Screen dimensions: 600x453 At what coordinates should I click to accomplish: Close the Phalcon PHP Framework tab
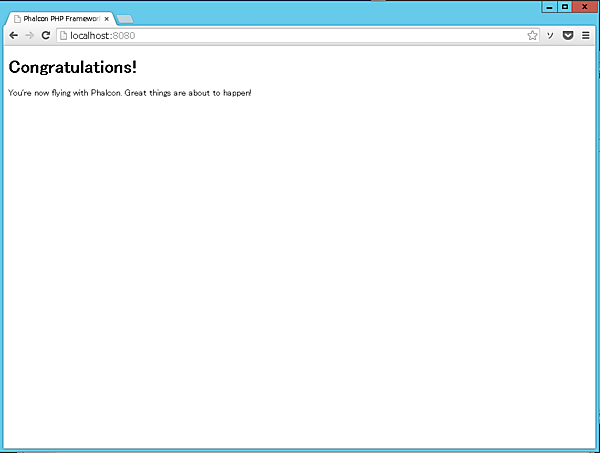coord(107,19)
